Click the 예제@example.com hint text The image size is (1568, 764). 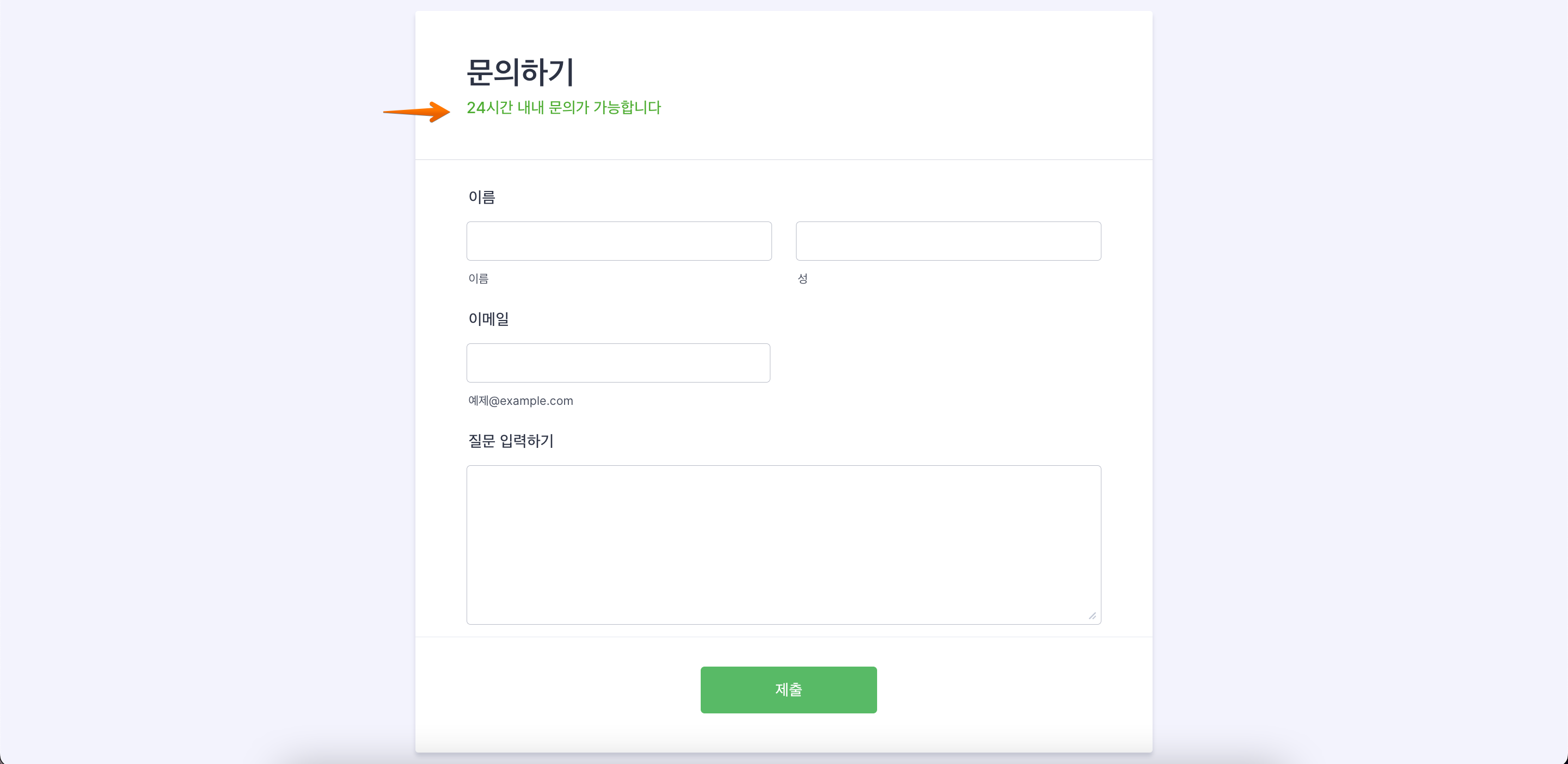(x=520, y=401)
